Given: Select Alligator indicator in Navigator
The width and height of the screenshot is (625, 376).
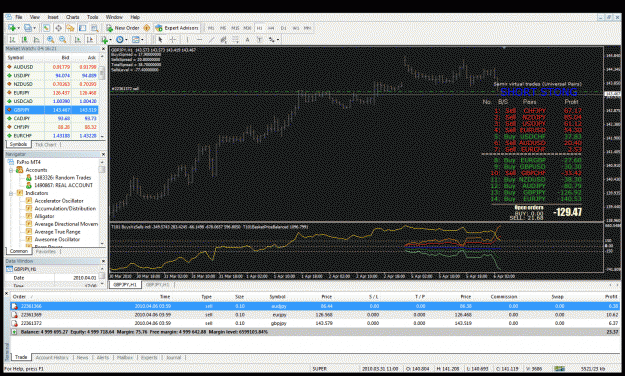Looking at the screenshot, I should 40,216.
